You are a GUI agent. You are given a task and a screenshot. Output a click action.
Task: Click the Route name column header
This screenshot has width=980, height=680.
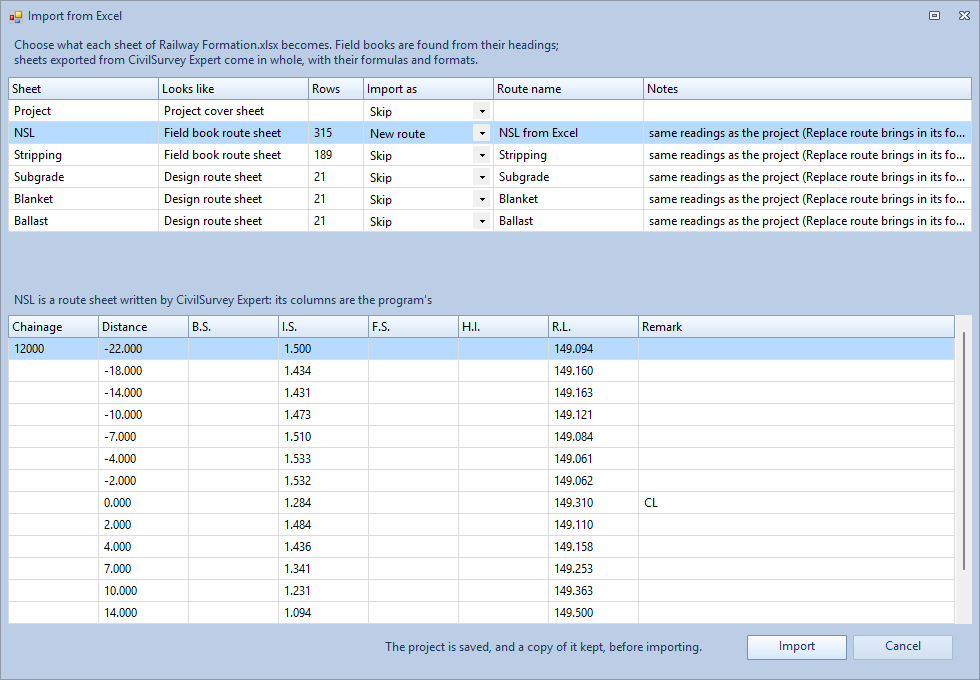pyautogui.click(x=568, y=89)
